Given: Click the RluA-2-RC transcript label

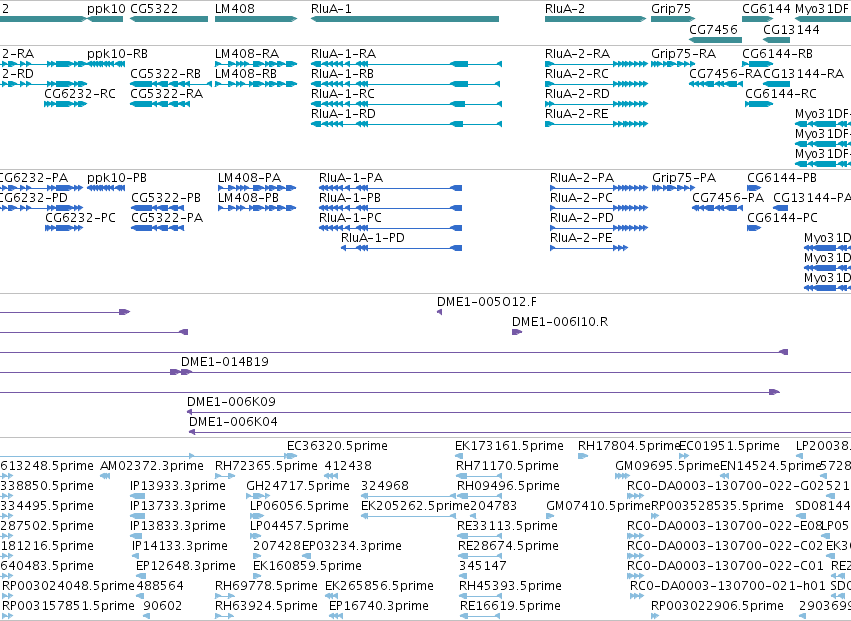Looking at the screenshot, I should coord(577,74).
